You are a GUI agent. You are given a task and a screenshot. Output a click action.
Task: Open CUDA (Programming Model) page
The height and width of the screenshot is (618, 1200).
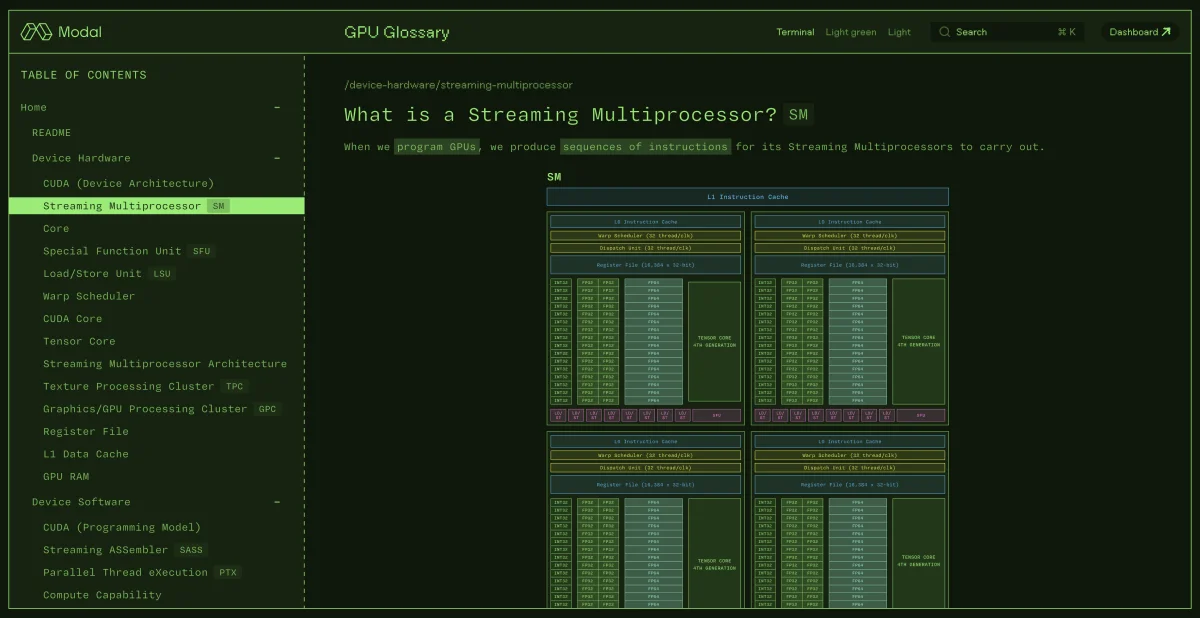pyautogui.click(x=122, y=528)
